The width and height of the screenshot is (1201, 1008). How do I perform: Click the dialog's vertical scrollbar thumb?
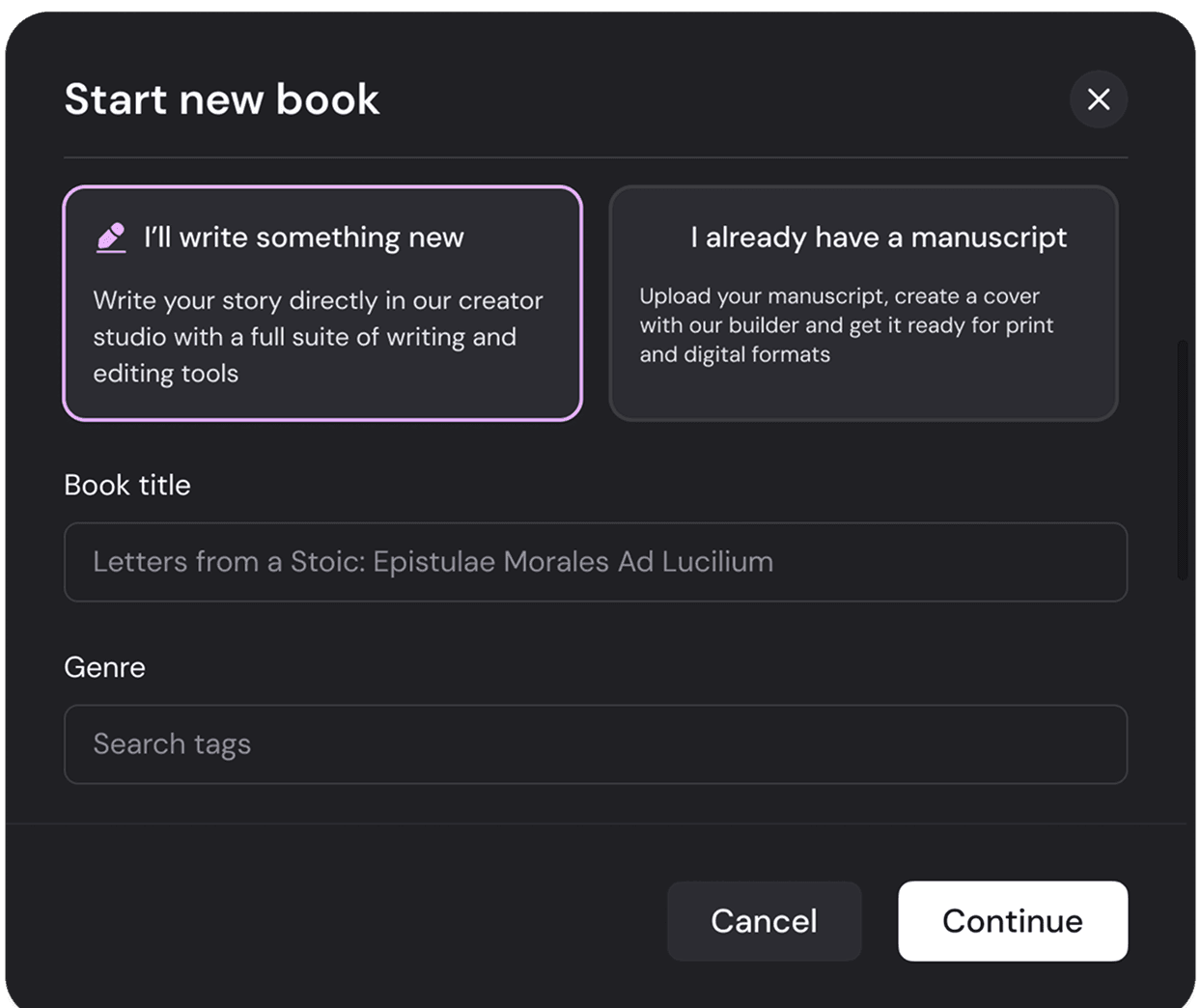1182,459
